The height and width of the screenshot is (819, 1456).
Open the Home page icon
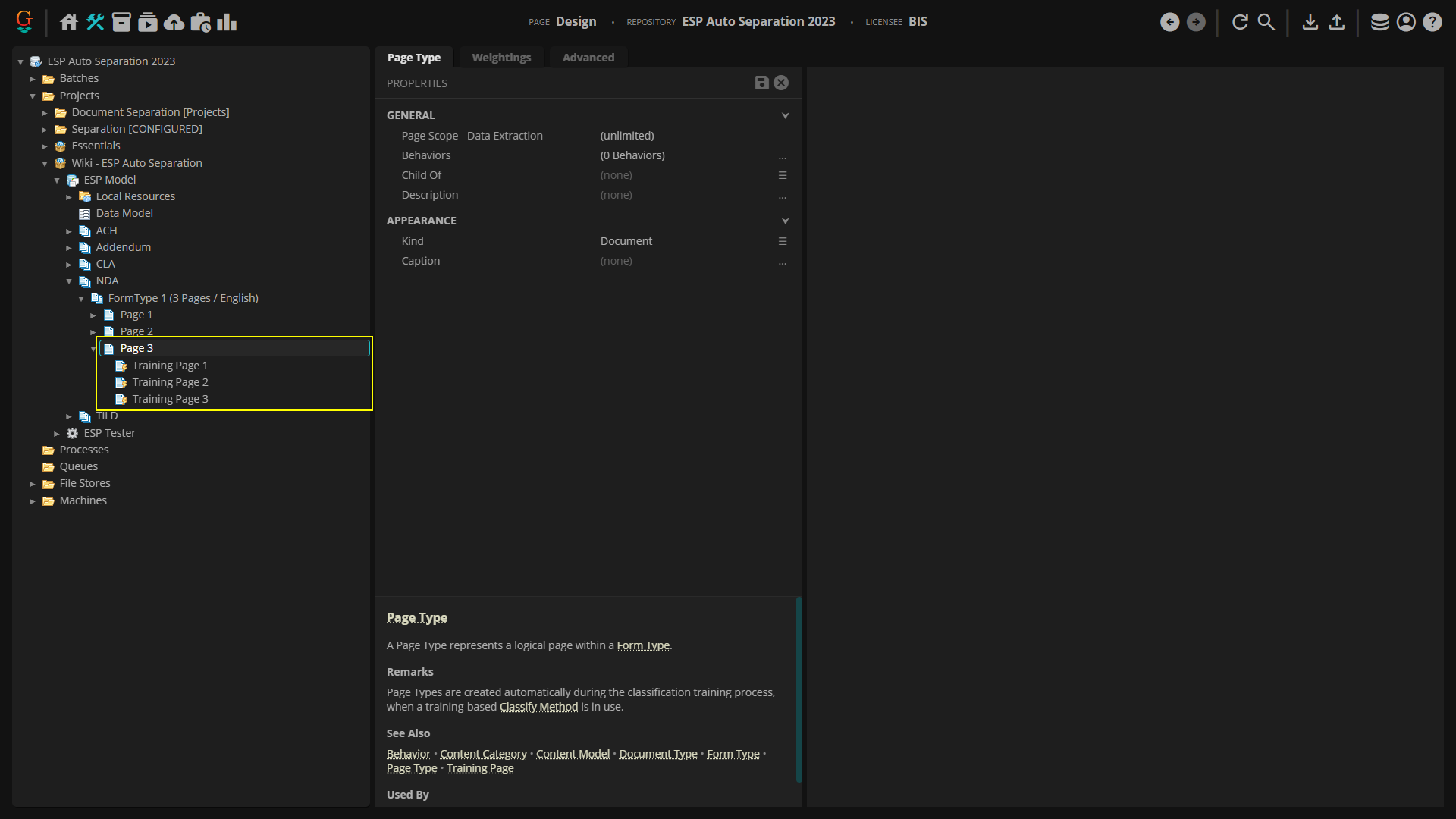tap(69, 22)
